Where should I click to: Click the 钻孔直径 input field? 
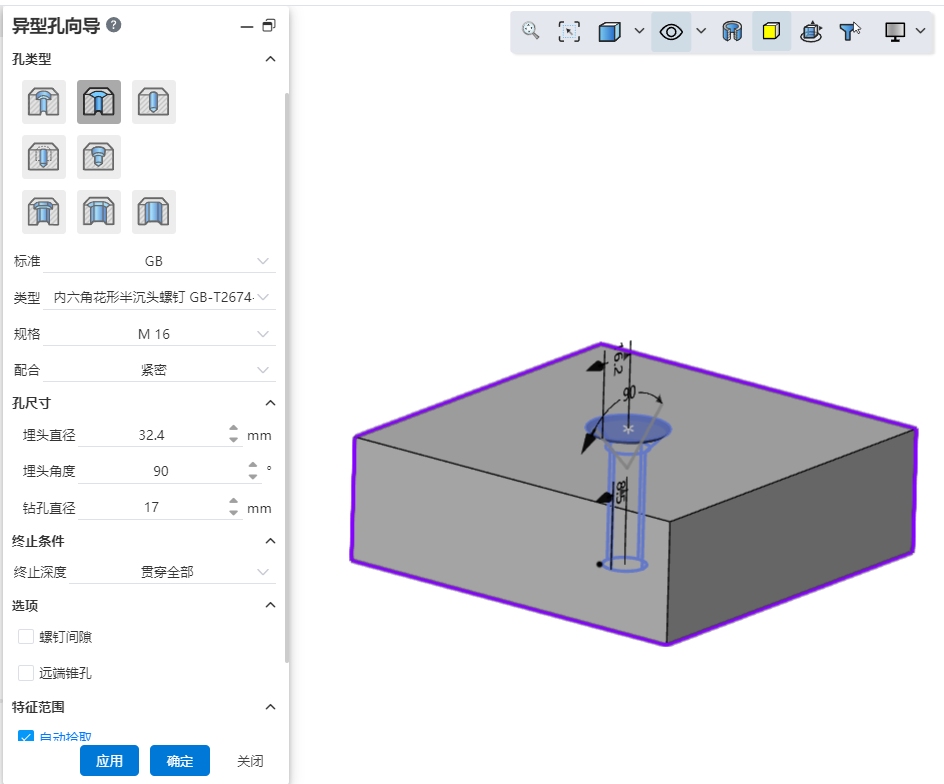152,507
